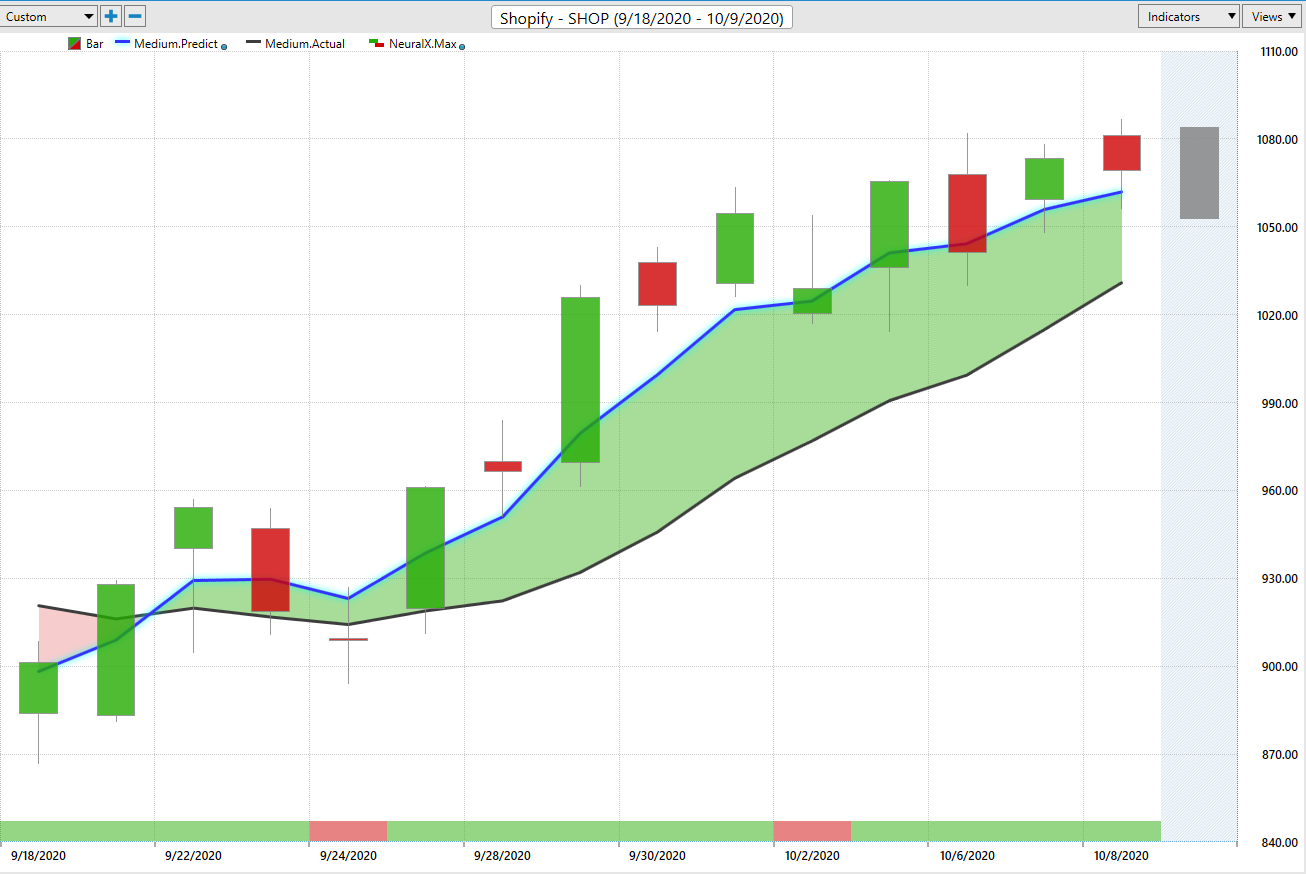1306x874 pixels.
Task: Click the red NeuralX segment above 10/2/2020
Action: 812,831
